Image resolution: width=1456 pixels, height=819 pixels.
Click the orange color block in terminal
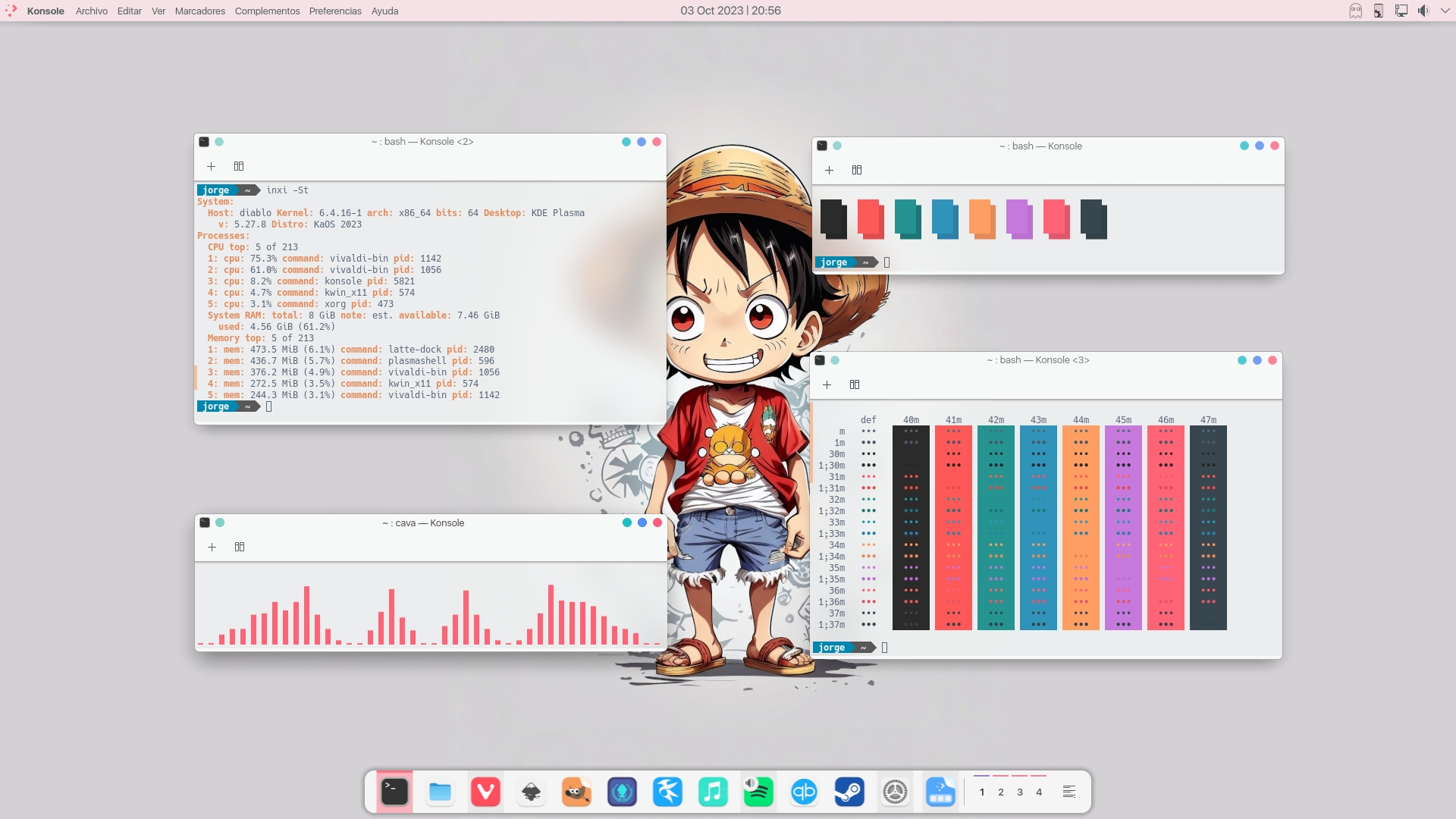coord(982,219)
